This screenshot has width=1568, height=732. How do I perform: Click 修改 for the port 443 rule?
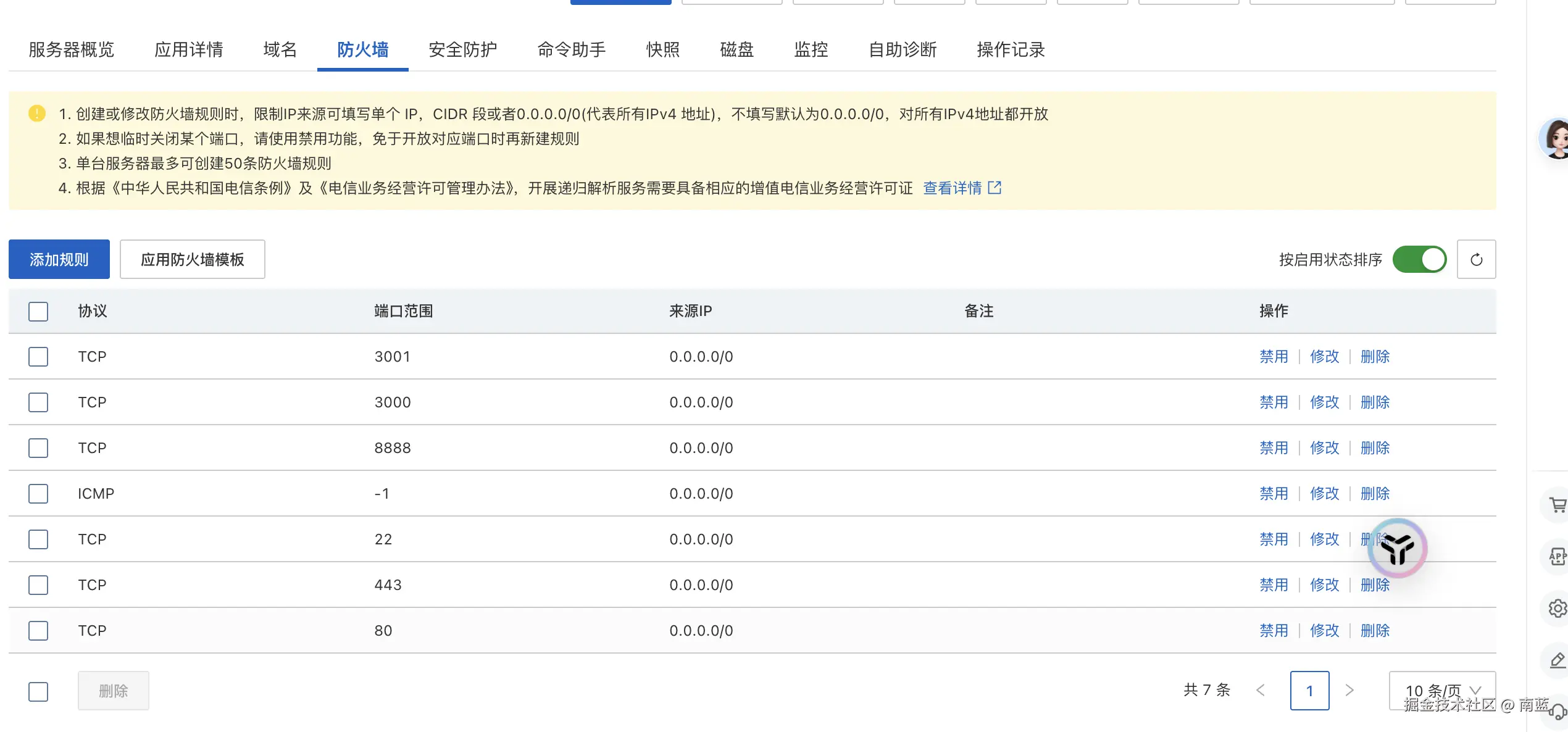pos(1324,585)
